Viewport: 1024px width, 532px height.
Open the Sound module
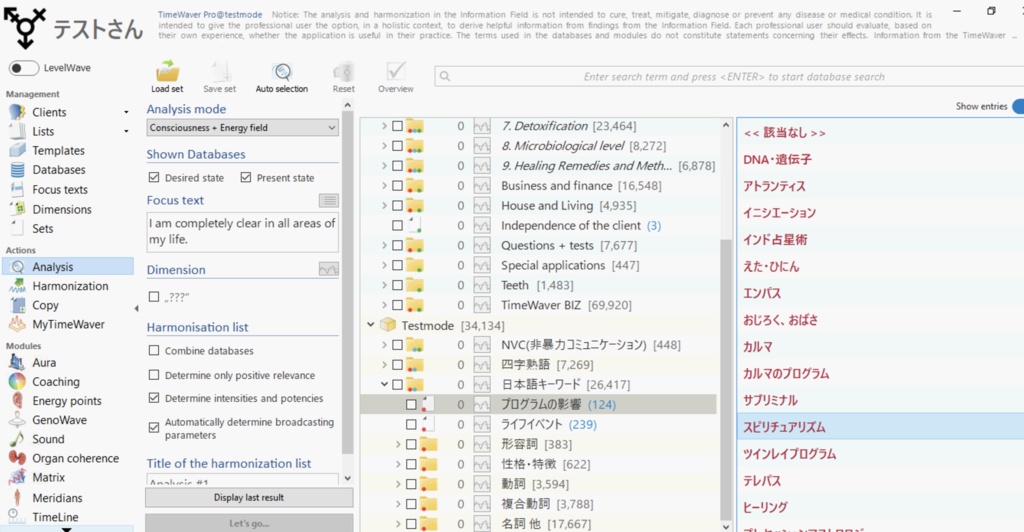[48, 439]
